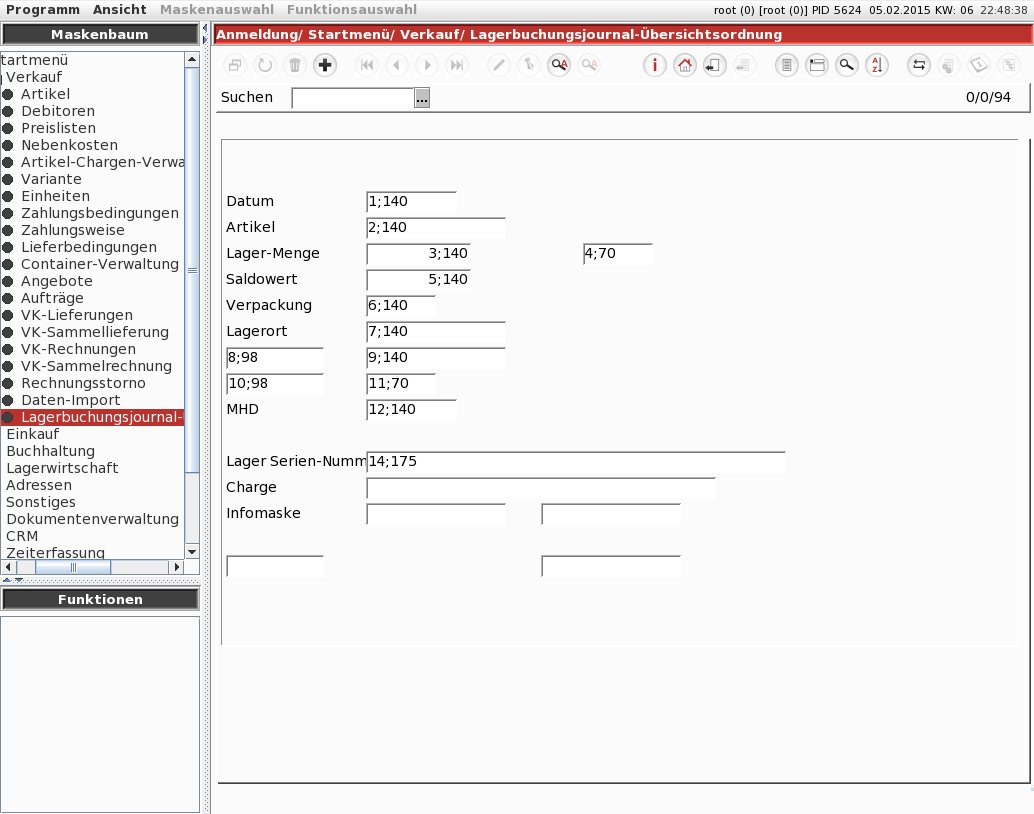This screenshot has height=814, width=1034.
Task: Click the A-Z sort icon
Action: [876, 65]
